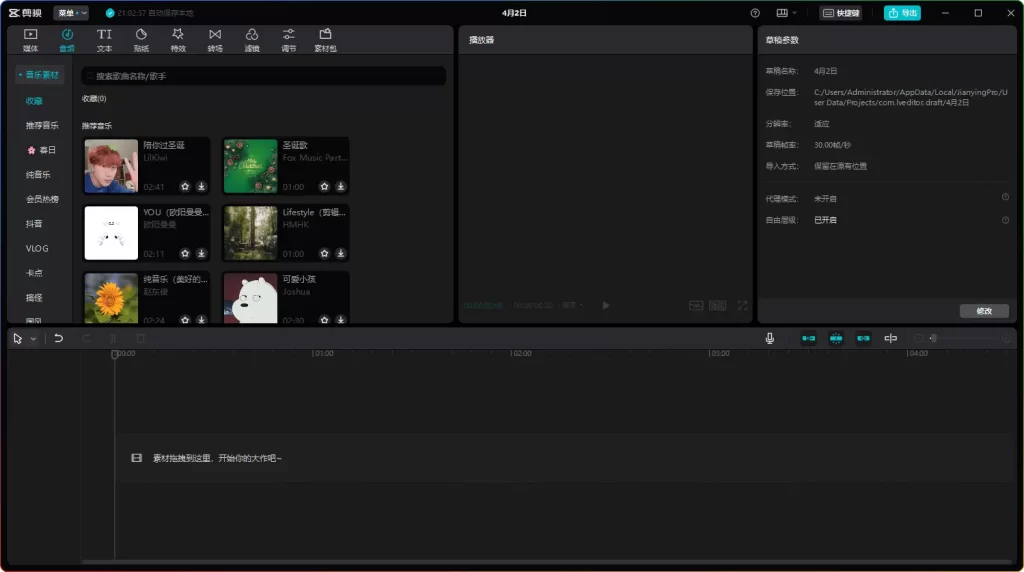Image resolution: width=1024 pixels, height=572 pixels.
Task: Open the 特效 effects tab
Action: point(178,40)
